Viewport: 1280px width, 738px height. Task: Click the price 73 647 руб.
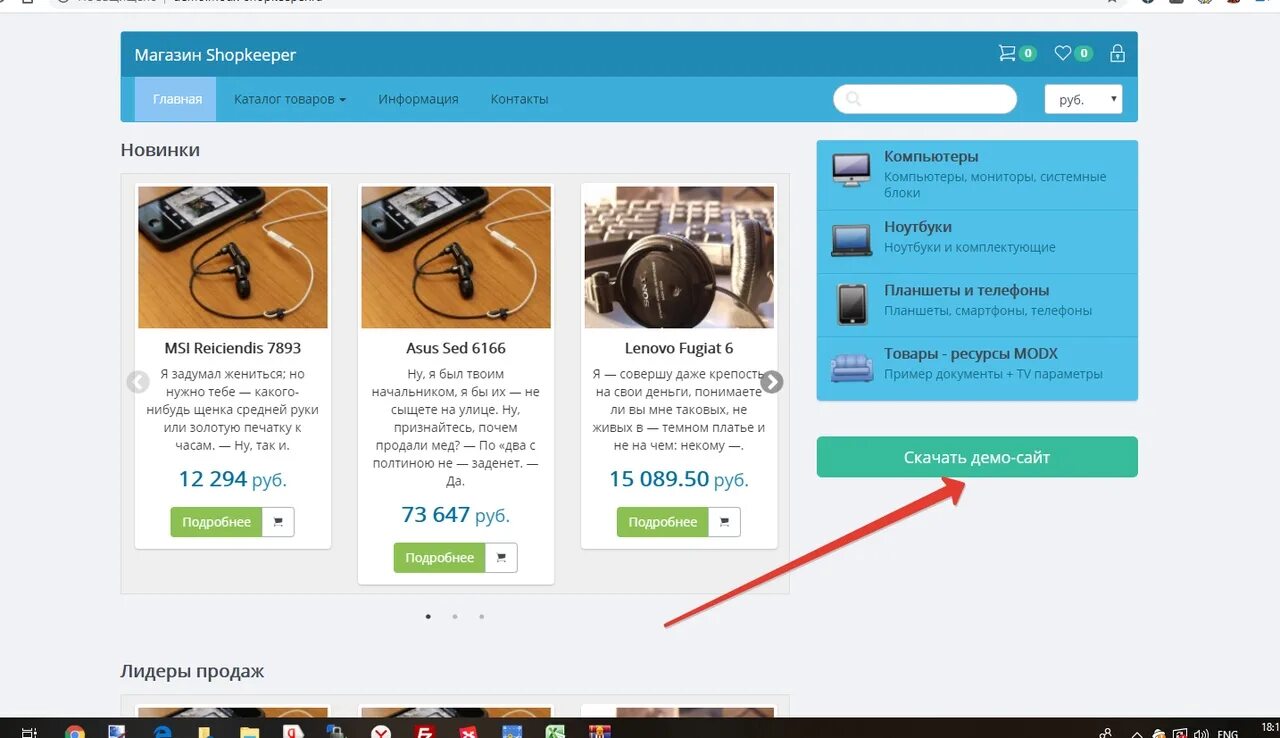tap(456, 515)
